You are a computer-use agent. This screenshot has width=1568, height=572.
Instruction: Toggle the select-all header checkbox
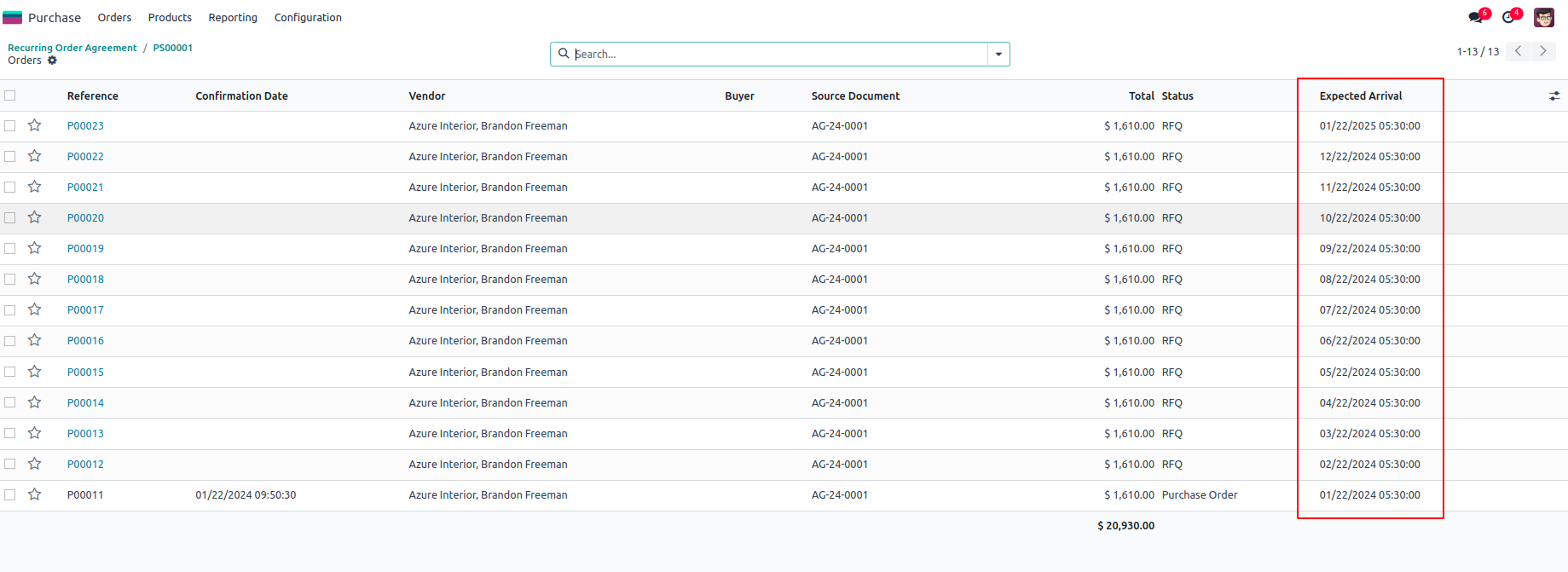pos(10,95)
